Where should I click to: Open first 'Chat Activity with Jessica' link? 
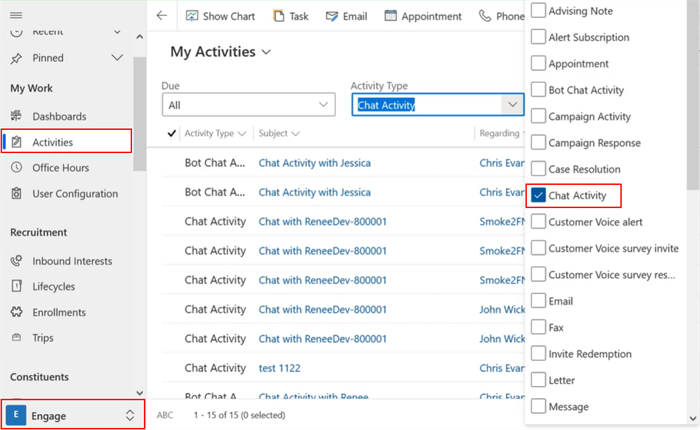pyautogui.click(x=315, y=163)
